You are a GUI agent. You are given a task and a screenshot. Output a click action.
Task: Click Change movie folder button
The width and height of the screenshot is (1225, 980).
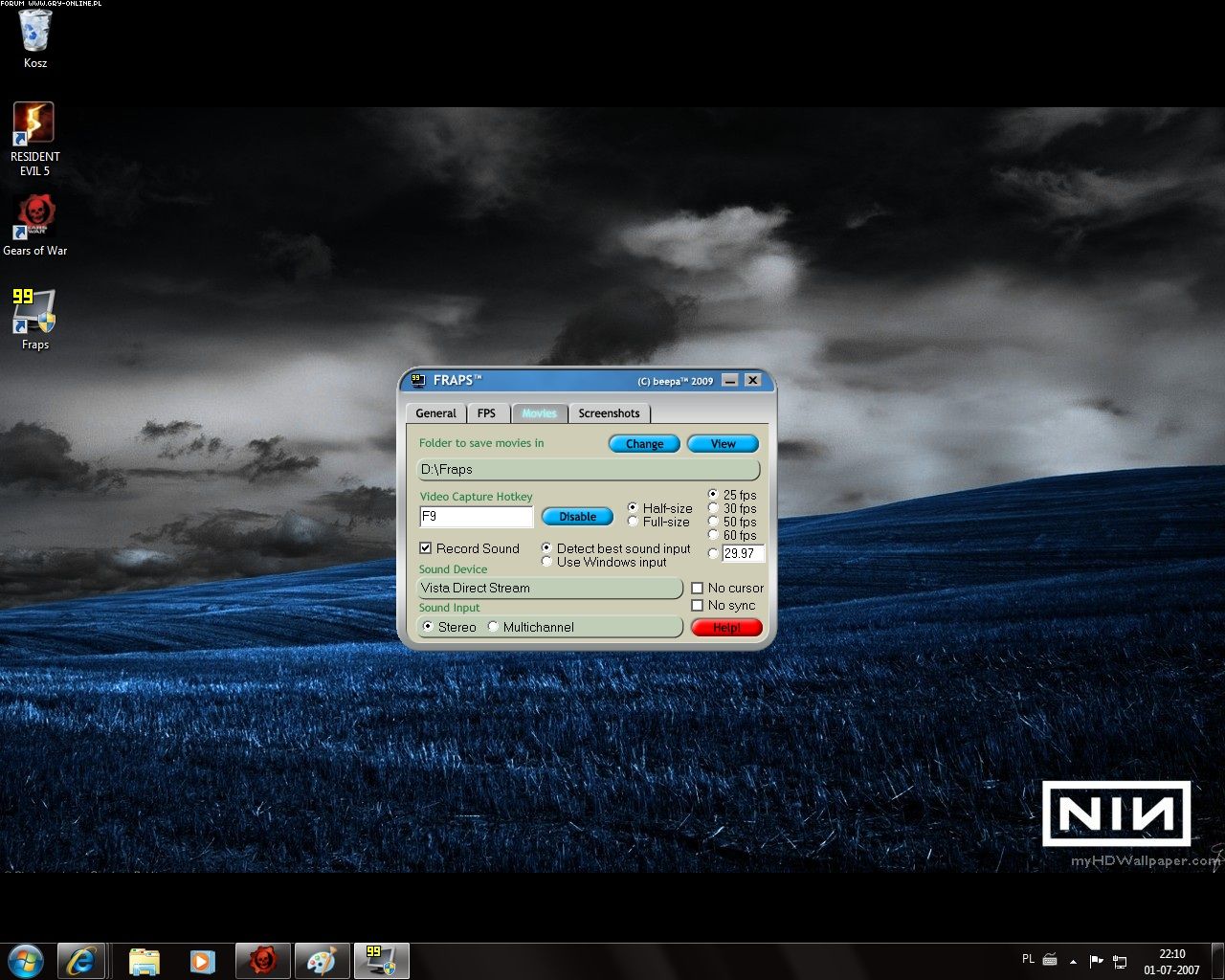[644, 444]
